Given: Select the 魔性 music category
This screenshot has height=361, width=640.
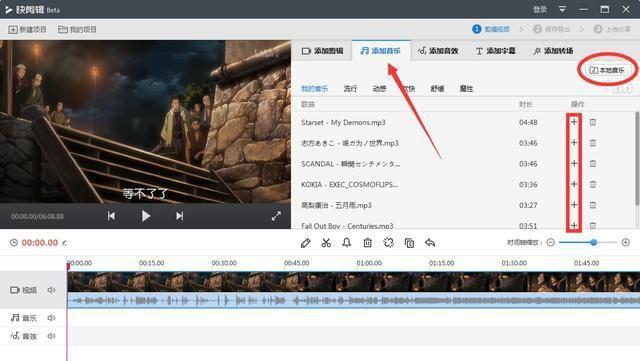Looking at the screenshot, I should pyautogui.click(x=466, y=88).
